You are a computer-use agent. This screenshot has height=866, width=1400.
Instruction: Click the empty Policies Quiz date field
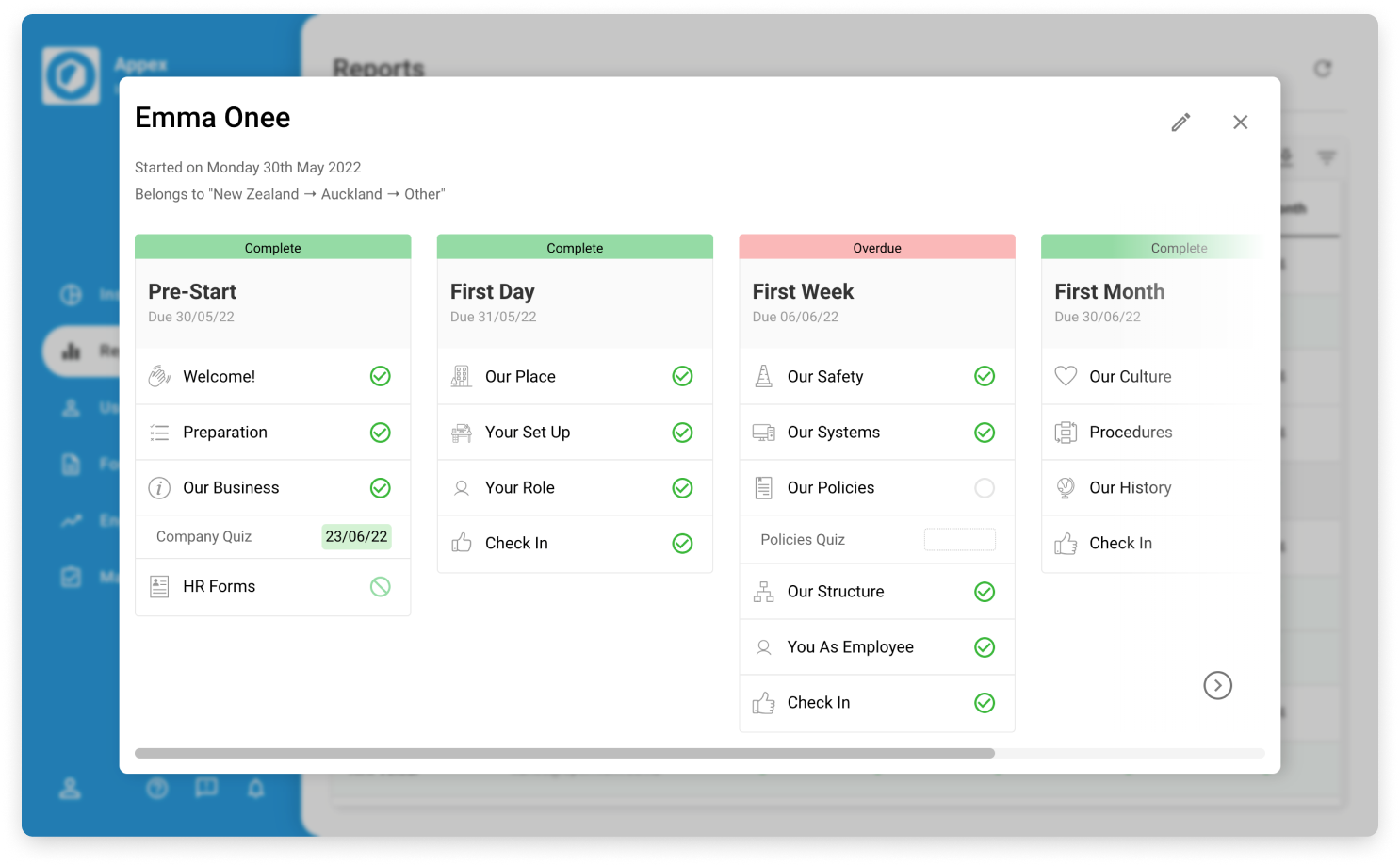coord(960,539)
